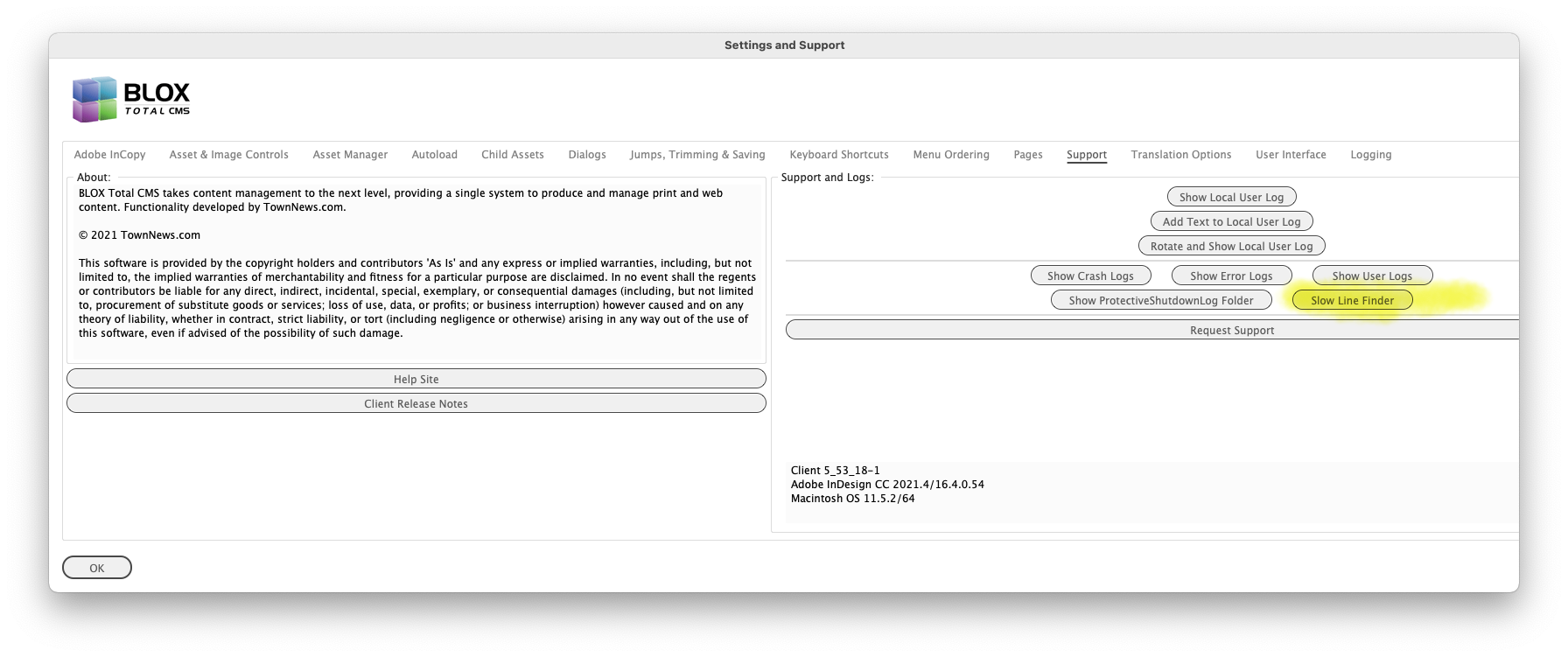The width and height of the screenshot is (1568, 657).
Task: Select the Support tab
Action: pos(1087,155)
